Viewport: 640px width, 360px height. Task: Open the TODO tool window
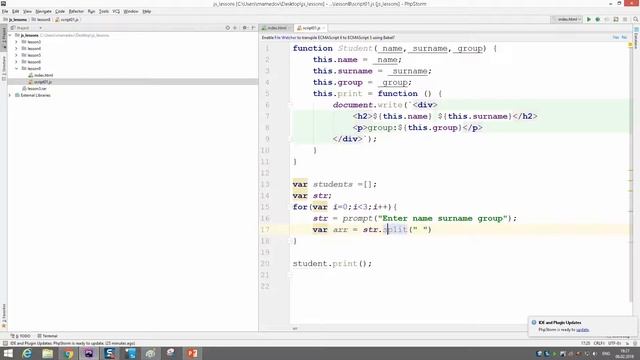21,336
